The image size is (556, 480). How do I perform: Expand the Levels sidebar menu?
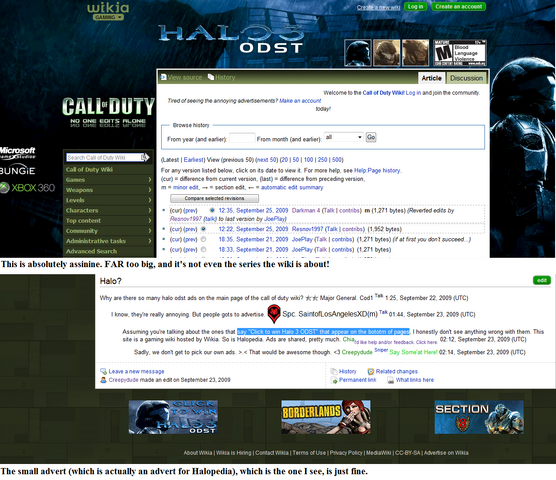pyautogui.click(x=109, y=200)
